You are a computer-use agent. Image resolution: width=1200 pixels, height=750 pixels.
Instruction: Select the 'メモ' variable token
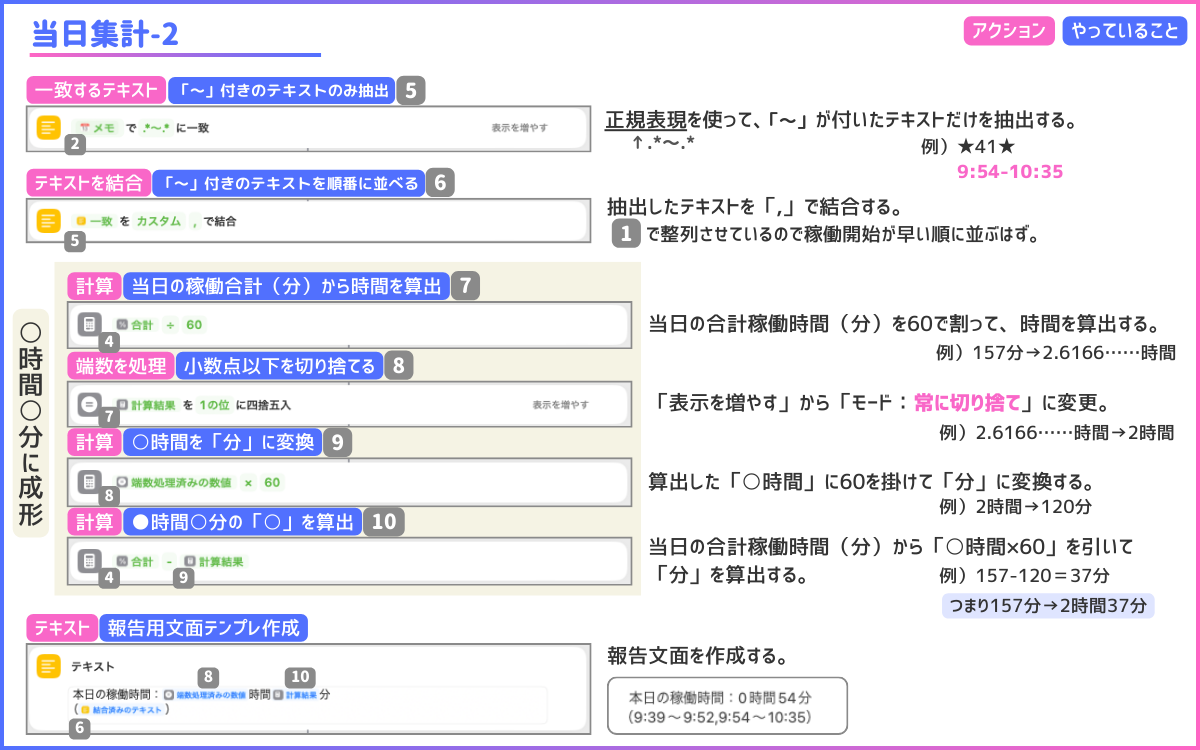click(x=97, y=128)
